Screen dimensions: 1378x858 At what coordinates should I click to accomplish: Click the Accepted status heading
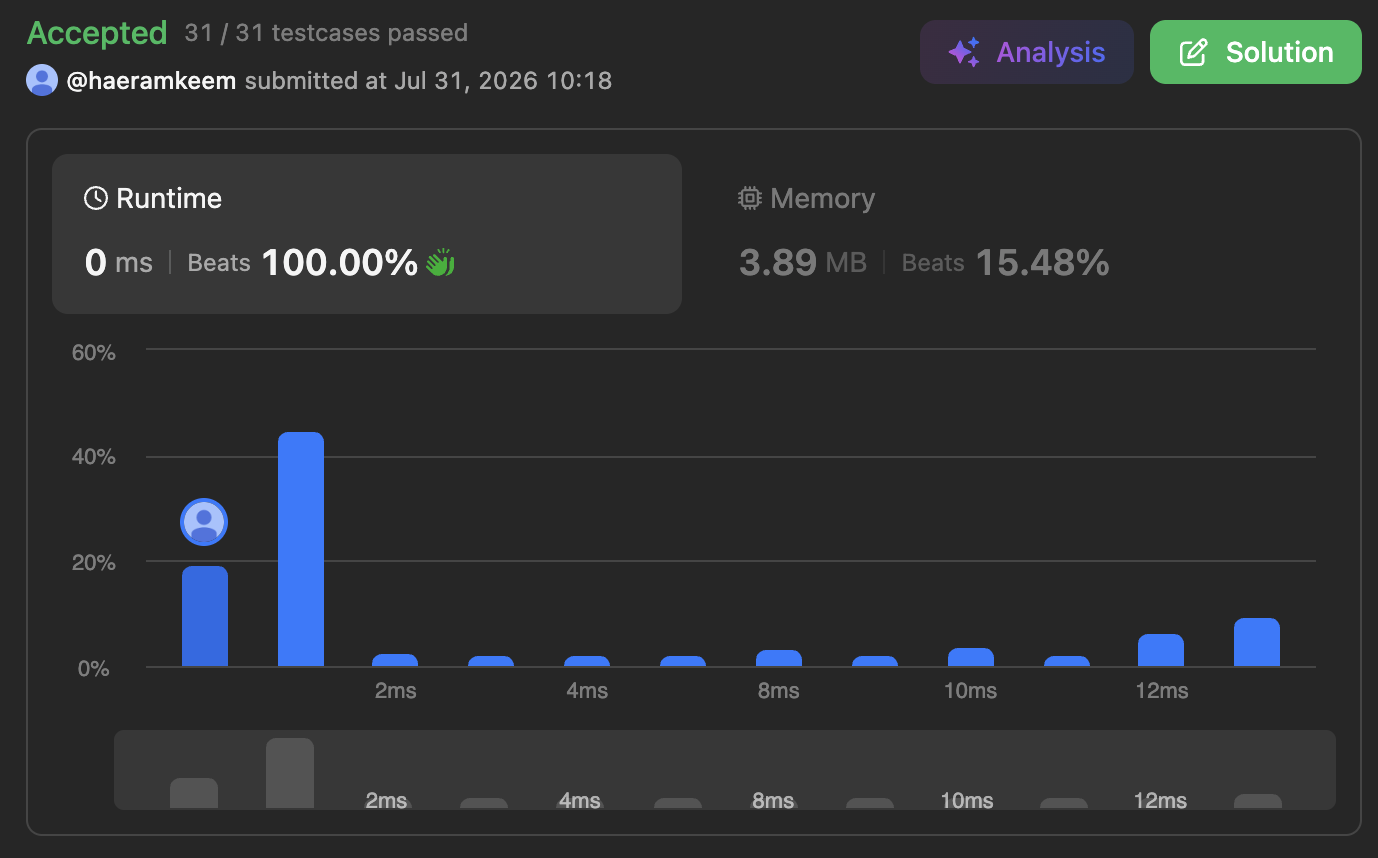97,33
